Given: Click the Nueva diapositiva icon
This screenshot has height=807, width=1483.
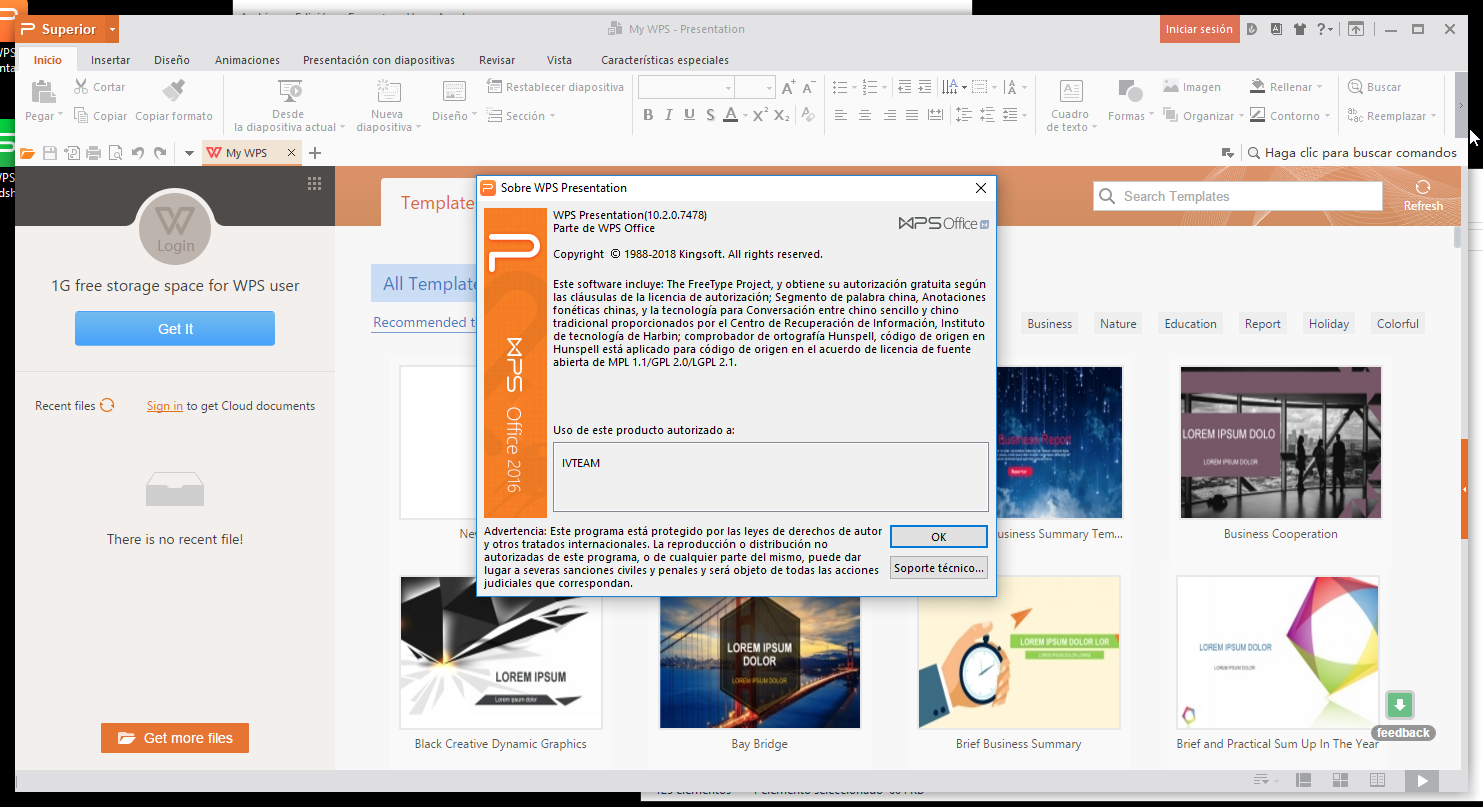Looking at the screenshot, I should pos(388,92).
